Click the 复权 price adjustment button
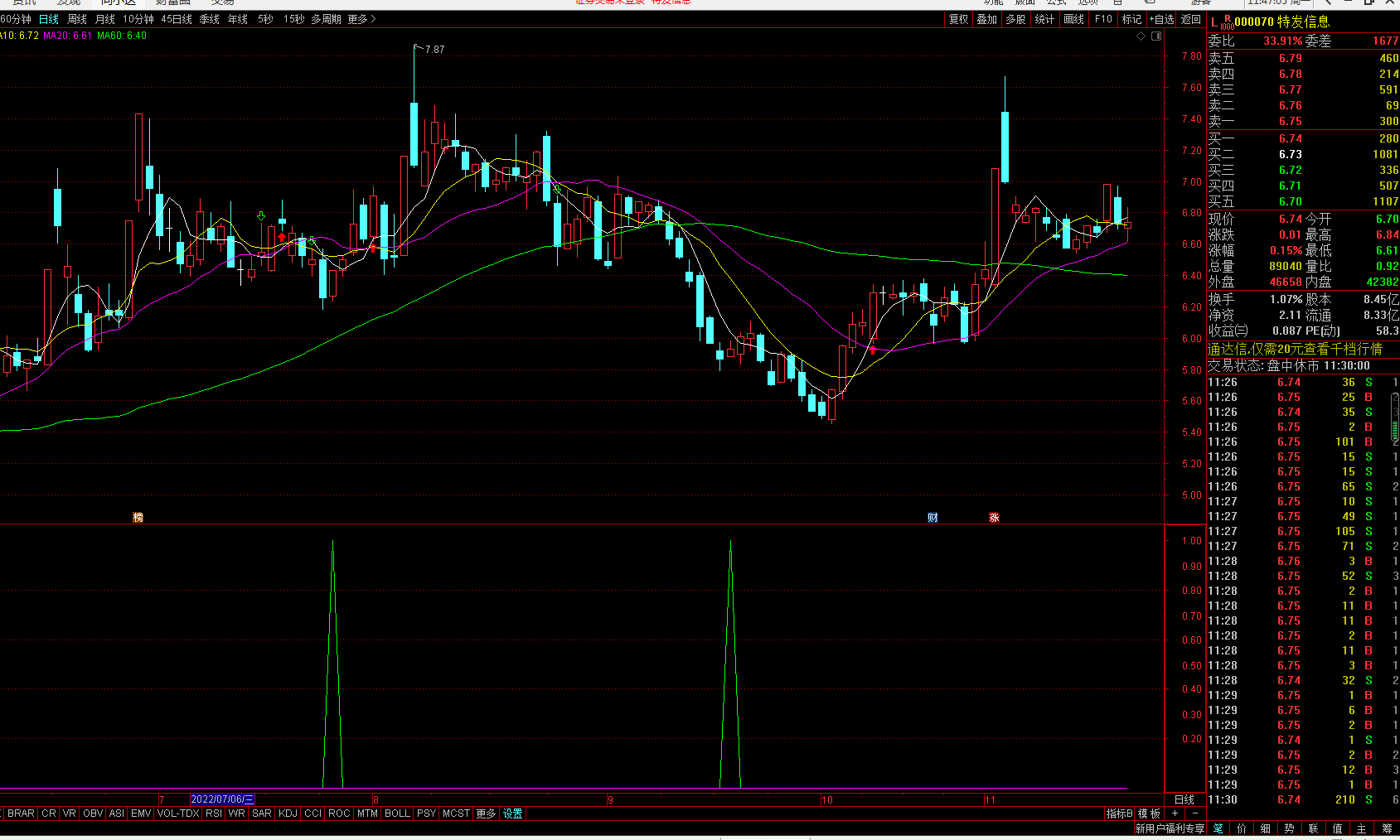This screenshot has width=1400, height=840. [x=959, y=19]
